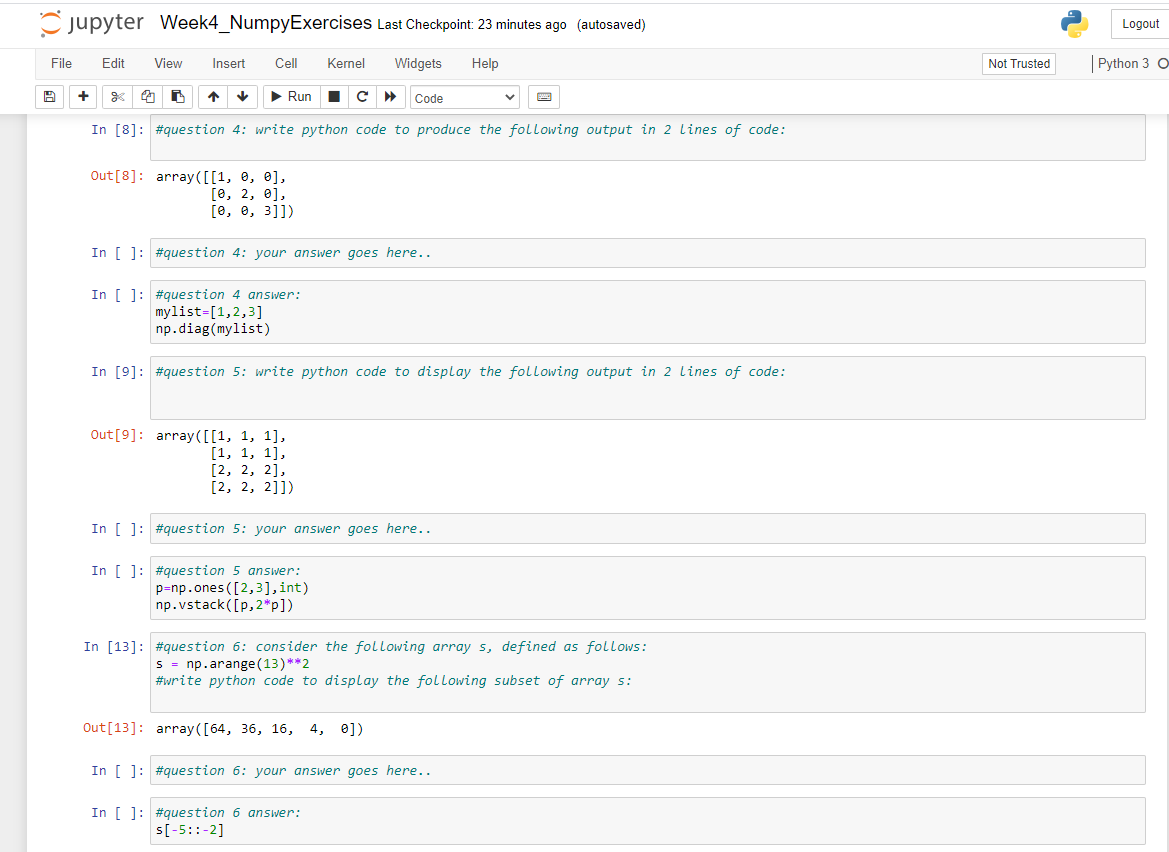Open the Widgets menu

[418, 63]
